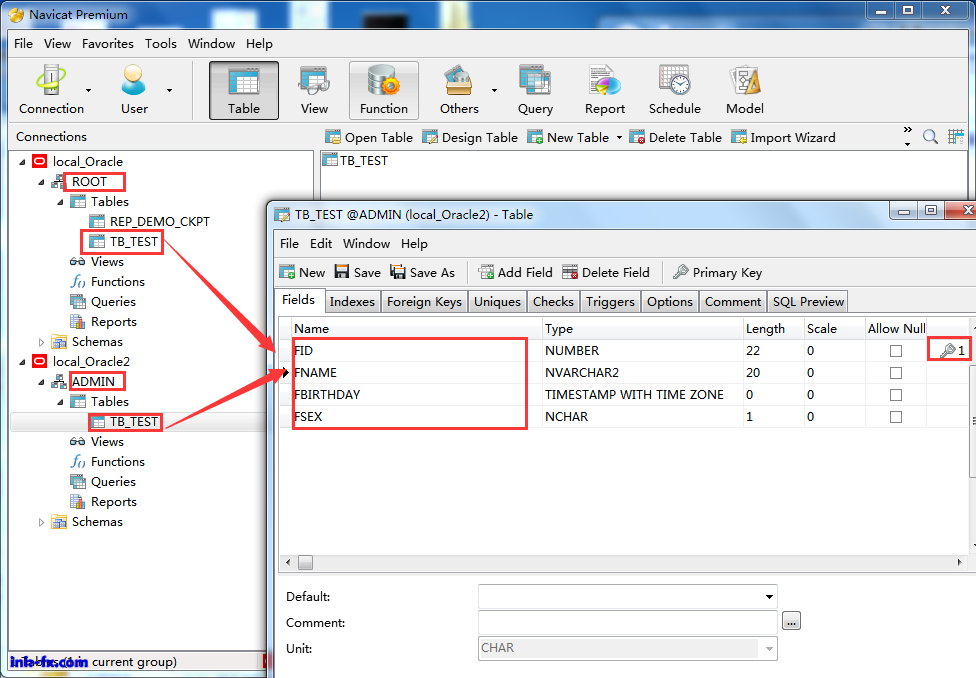The image size is (976, 678).
Task: Click the search magnifier icon in object bar
Action: tap(930, 137)
